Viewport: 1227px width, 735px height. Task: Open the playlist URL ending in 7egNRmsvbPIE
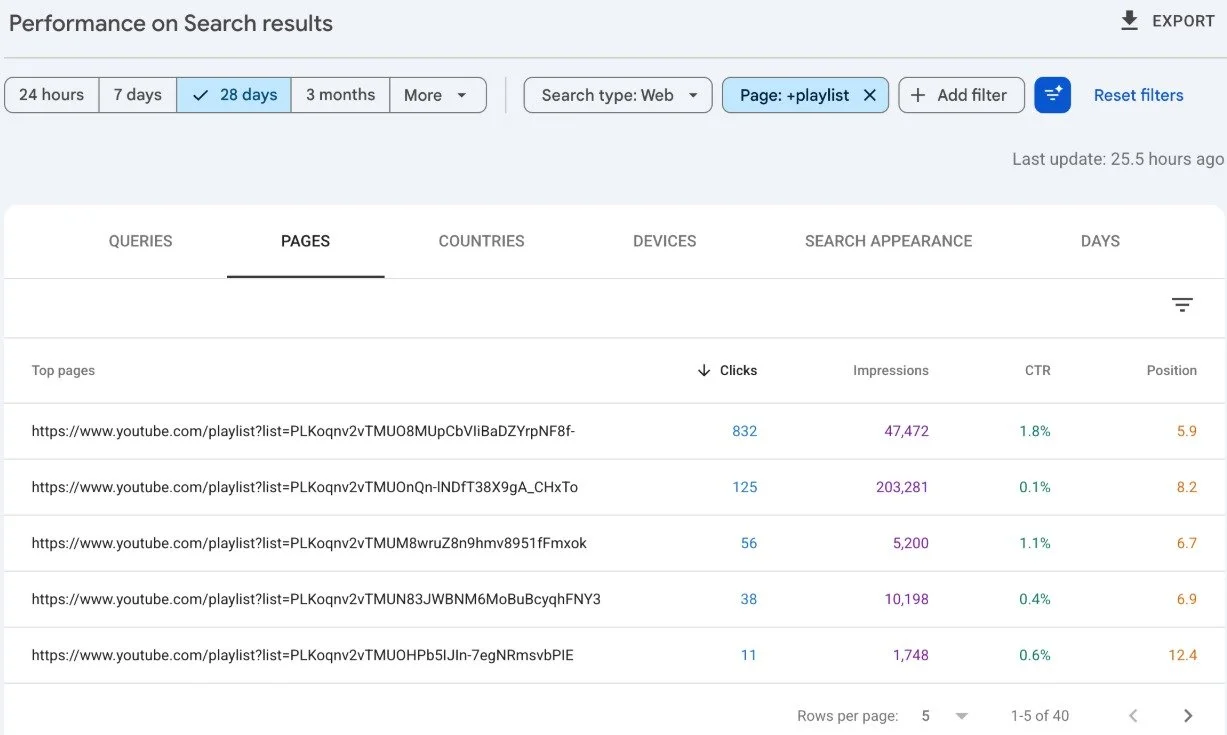coord(302,655)
